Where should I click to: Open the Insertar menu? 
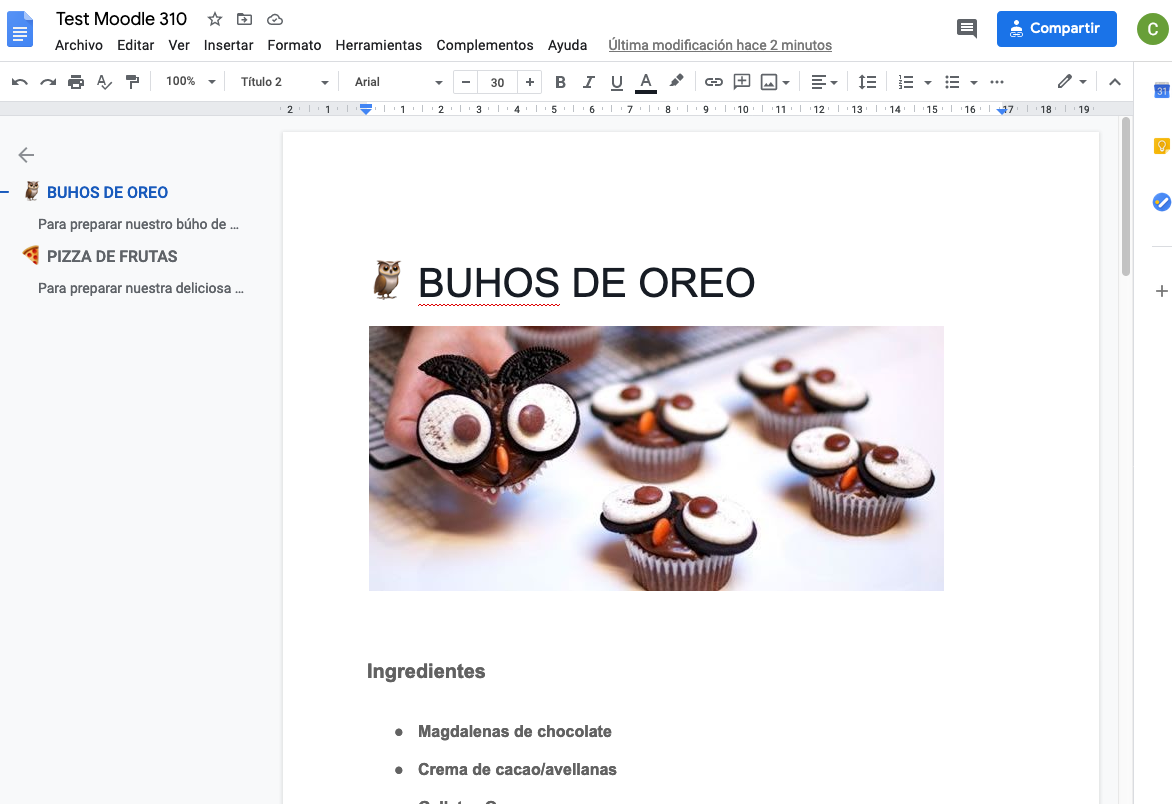(228, 46)
